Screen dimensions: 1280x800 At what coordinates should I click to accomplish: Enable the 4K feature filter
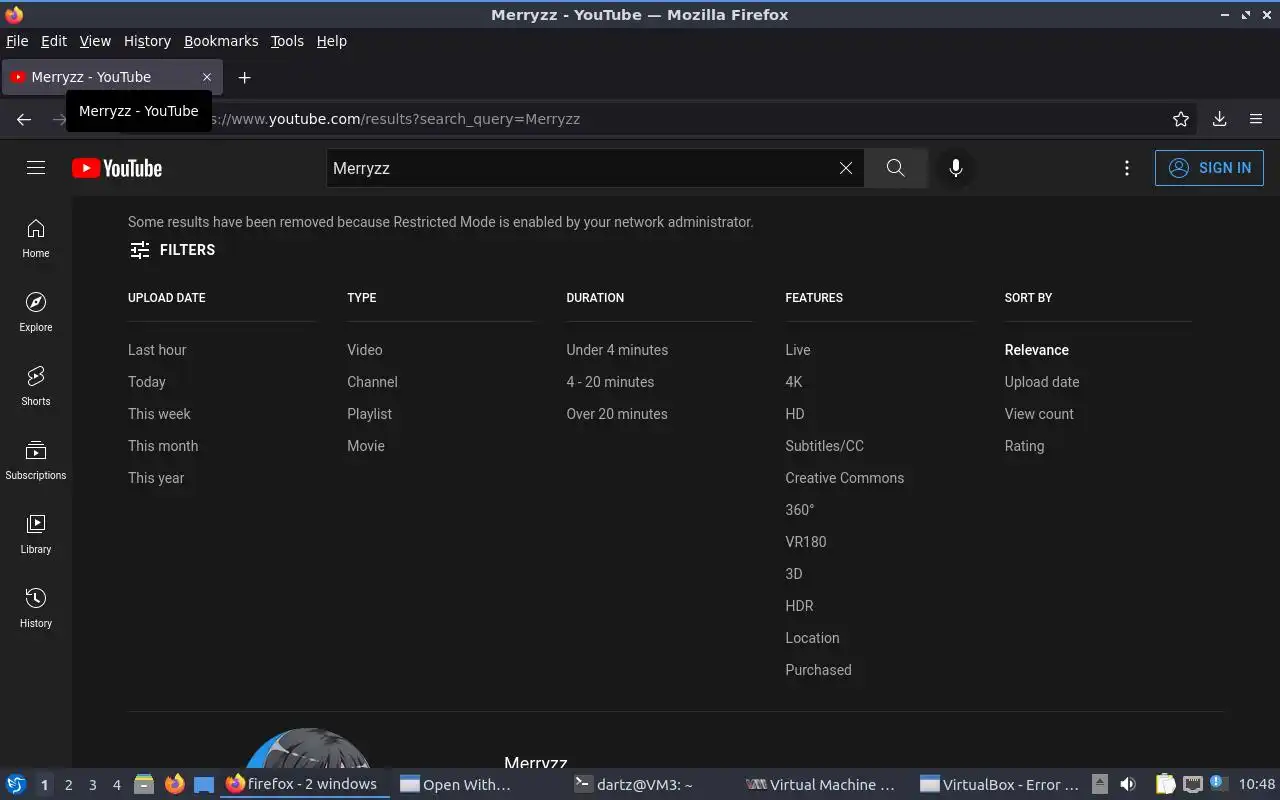pyautogui.click(x=794, y=382)
